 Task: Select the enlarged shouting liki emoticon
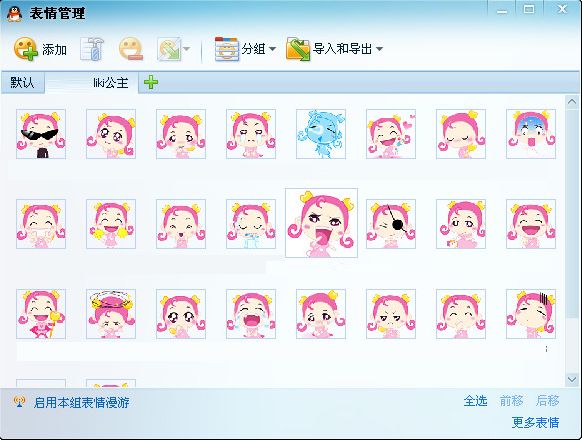pyautogui.click(x=321, y=223)
